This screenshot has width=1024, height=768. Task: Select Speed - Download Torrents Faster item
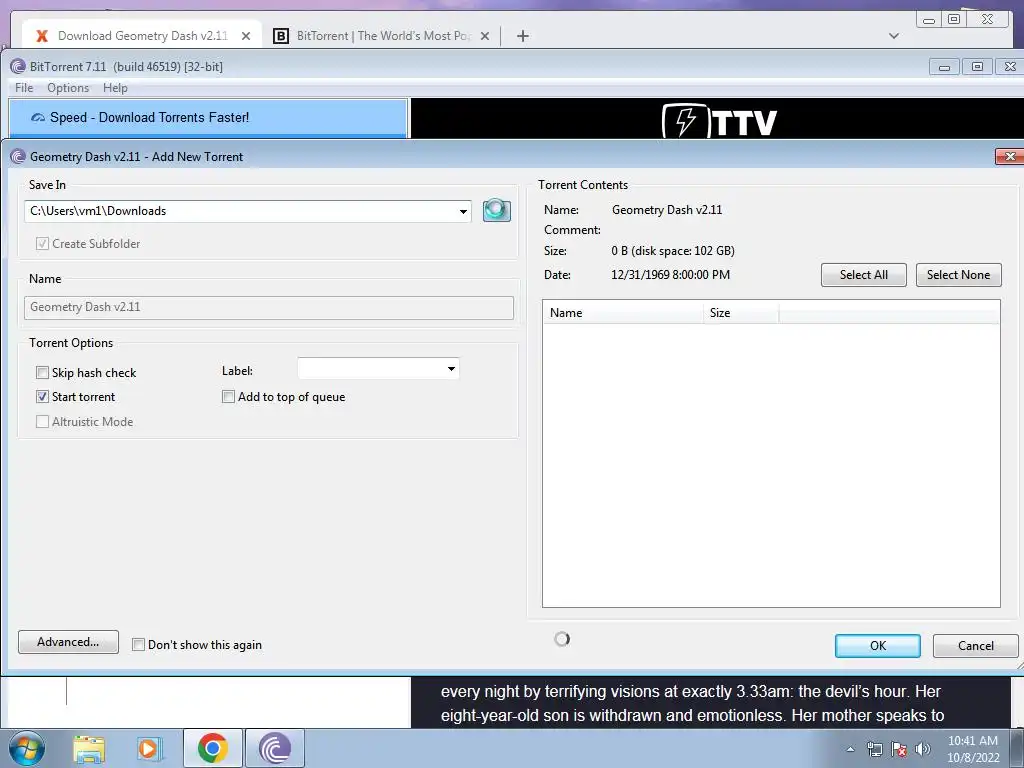pos(208,118)
